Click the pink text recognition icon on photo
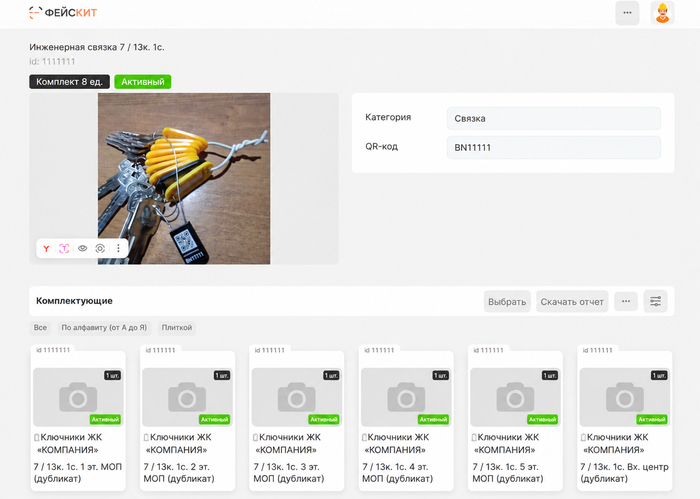This screenshot has height=499, width=700. click(x=64, y=249)
